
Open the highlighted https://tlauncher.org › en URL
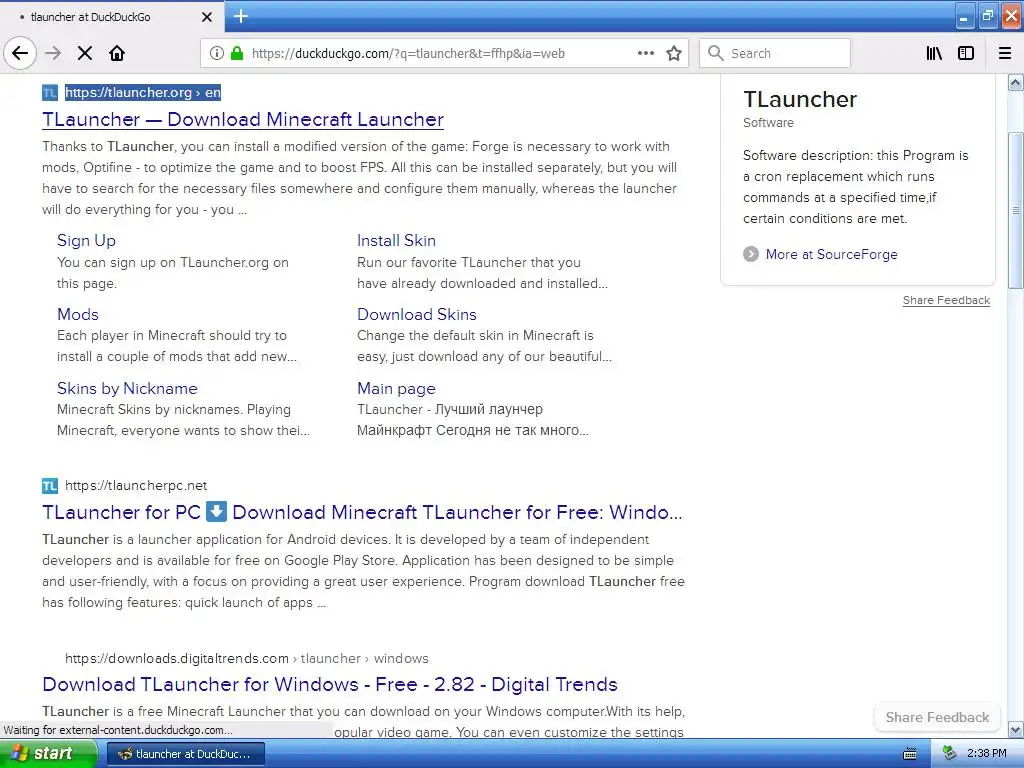(142, 93)
